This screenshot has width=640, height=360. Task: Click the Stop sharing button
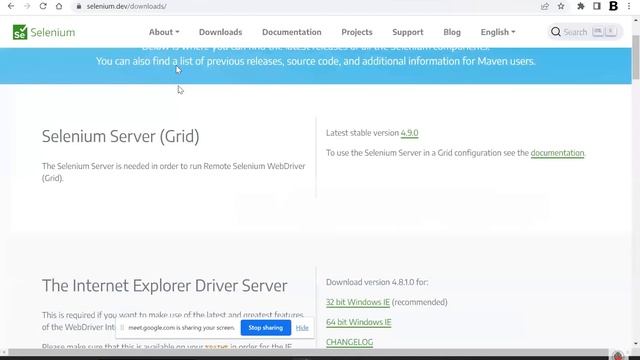(x=266, y=328)
